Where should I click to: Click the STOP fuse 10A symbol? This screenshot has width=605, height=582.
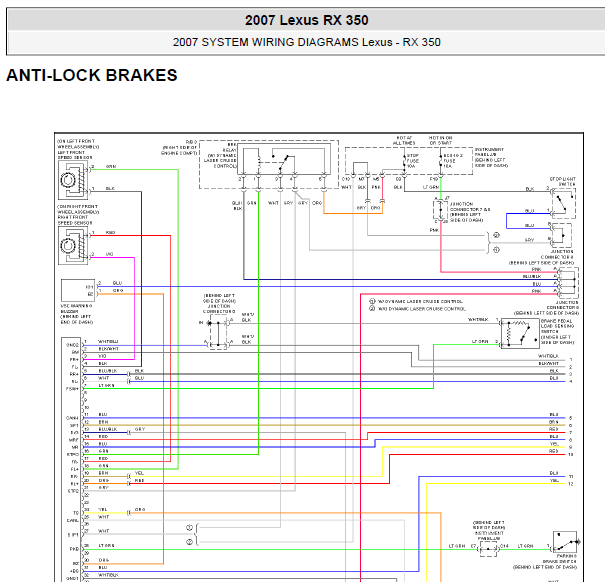click(404, 161)
